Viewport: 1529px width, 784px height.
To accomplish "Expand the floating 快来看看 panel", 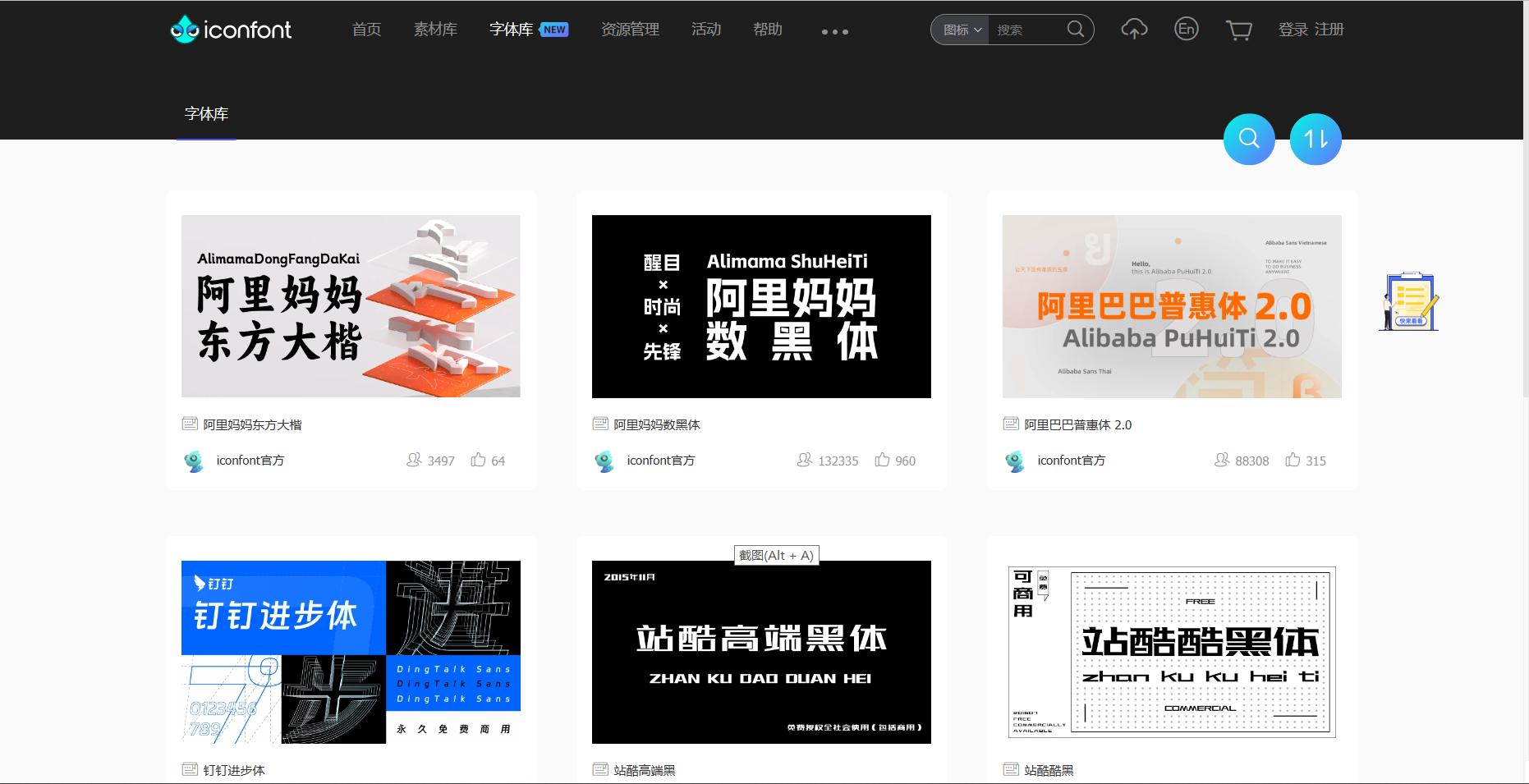I will click(1408, 302).
